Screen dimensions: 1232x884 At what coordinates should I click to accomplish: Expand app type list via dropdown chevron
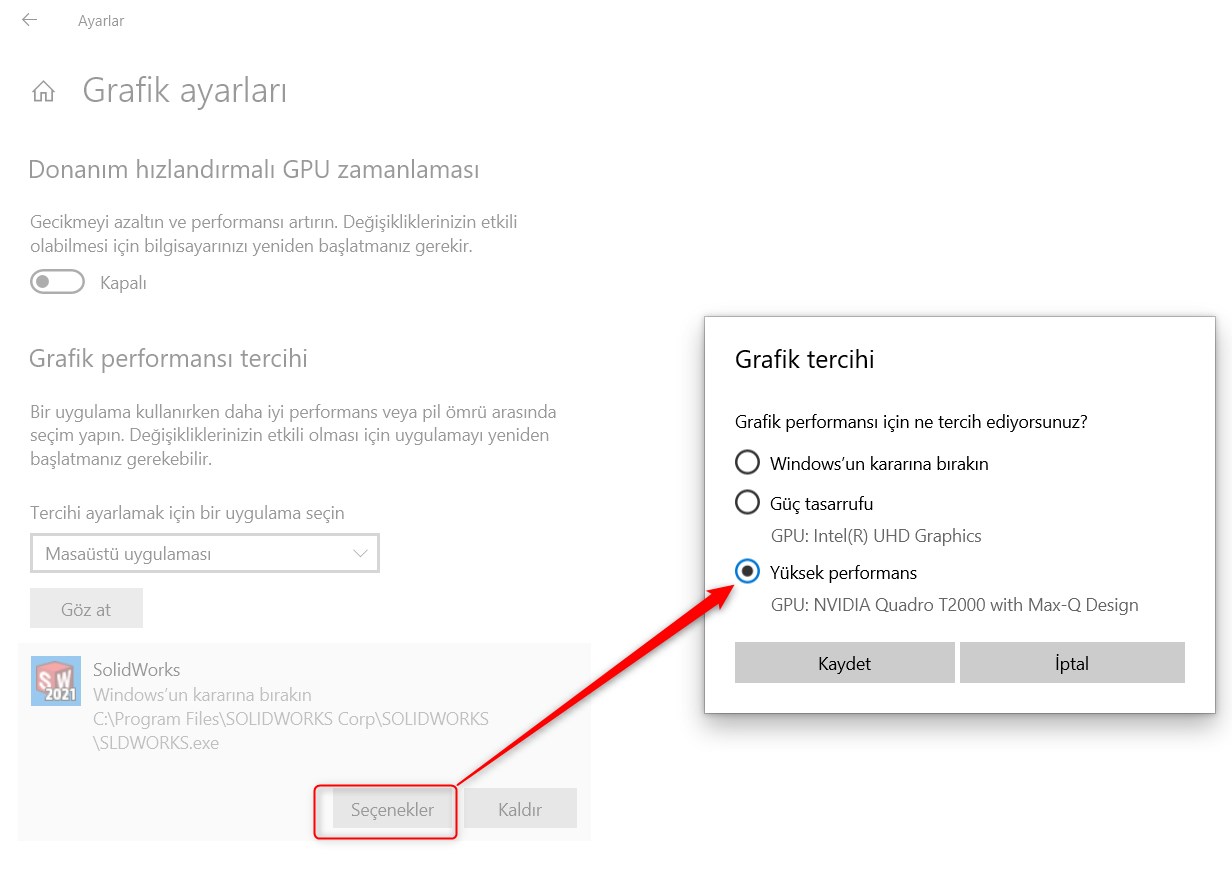click(x=360, y=553)
